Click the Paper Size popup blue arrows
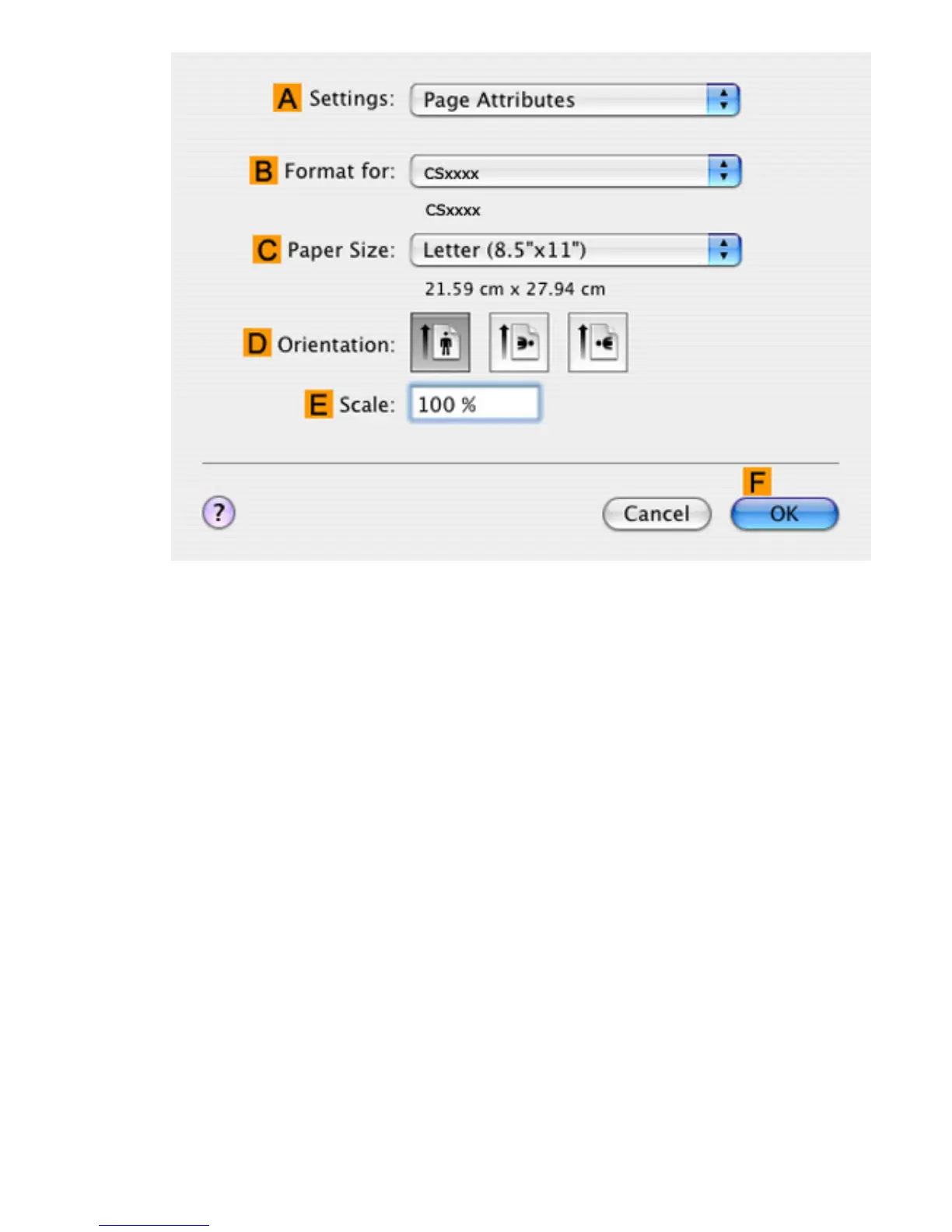 [x=724, y=250]
